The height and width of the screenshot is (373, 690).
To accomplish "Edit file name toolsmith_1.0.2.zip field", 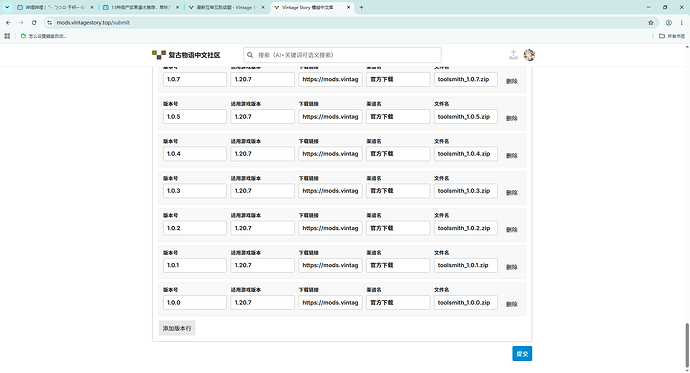I will [x=466, y=228].
